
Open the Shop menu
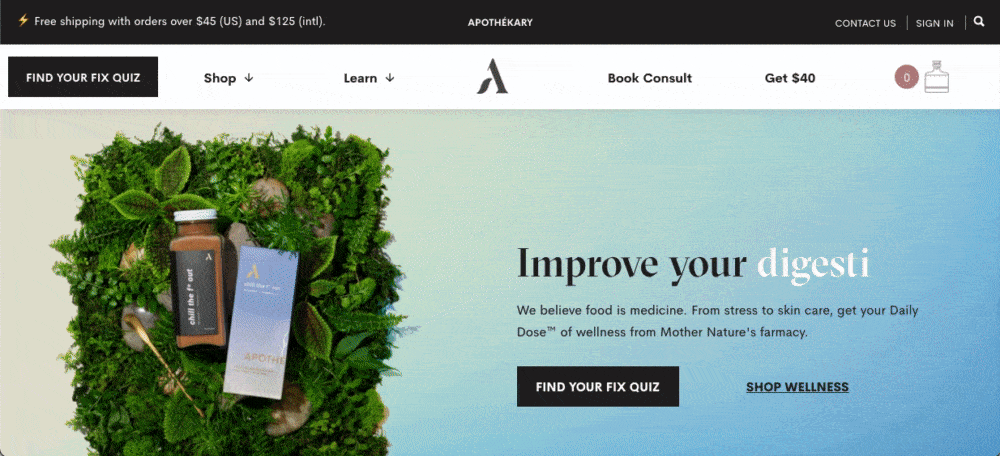pyautogui.click(x=228, y=78)
